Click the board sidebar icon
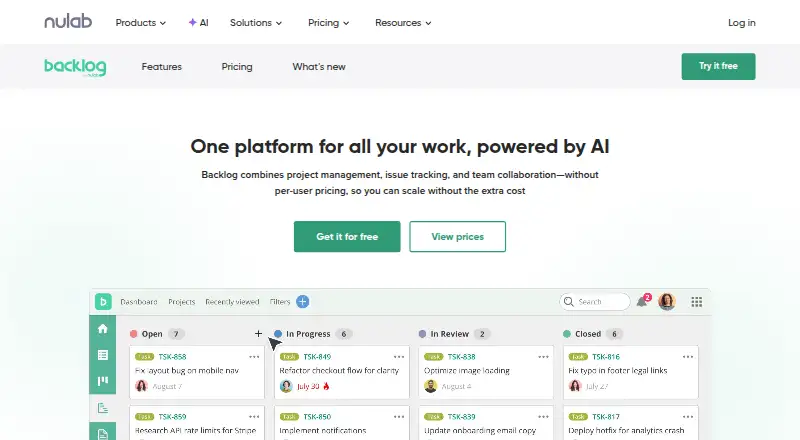800x440 pixels. click(103, 381)
